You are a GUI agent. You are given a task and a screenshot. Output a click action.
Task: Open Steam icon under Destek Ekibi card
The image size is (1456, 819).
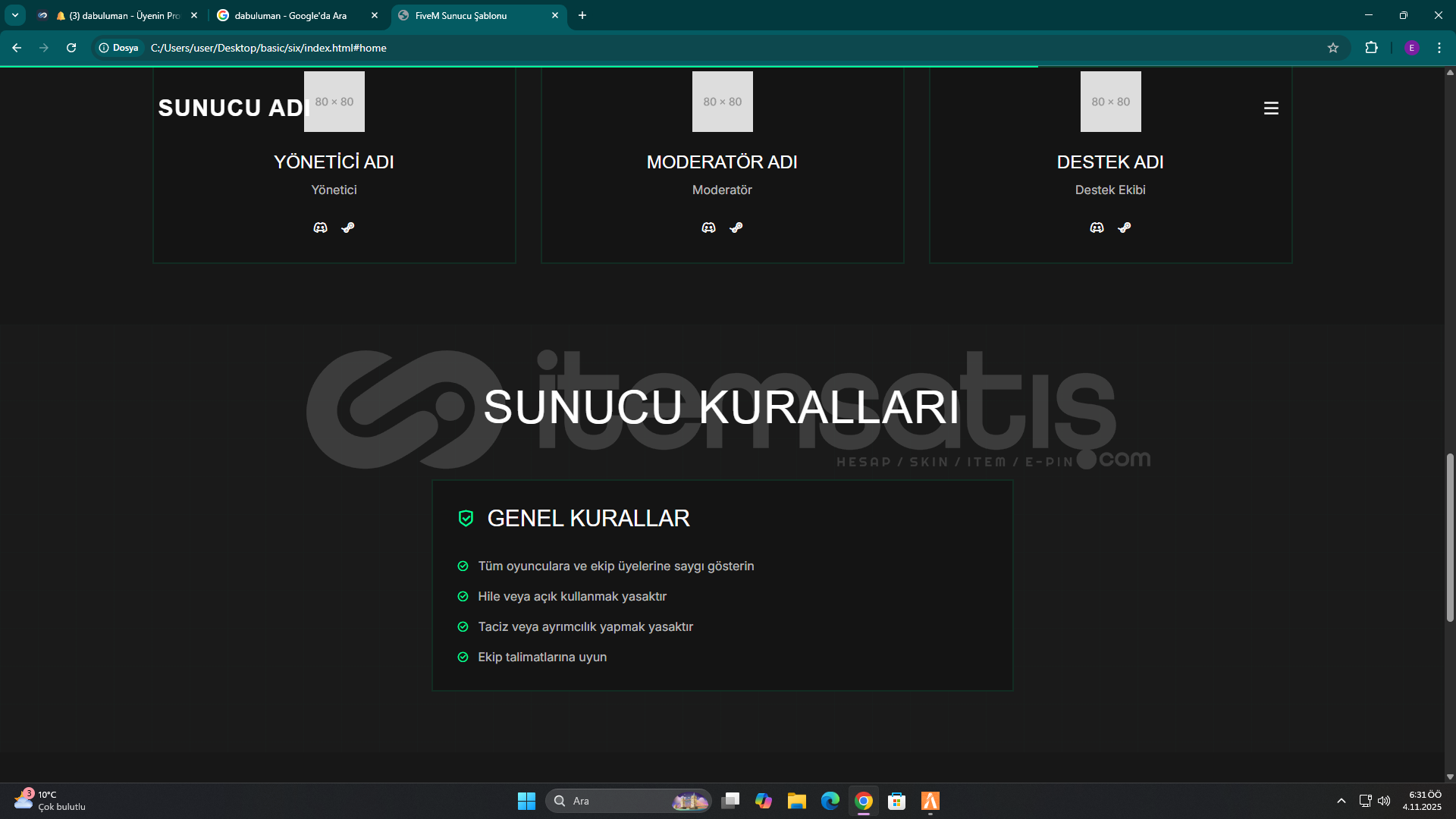point(1125,227)
